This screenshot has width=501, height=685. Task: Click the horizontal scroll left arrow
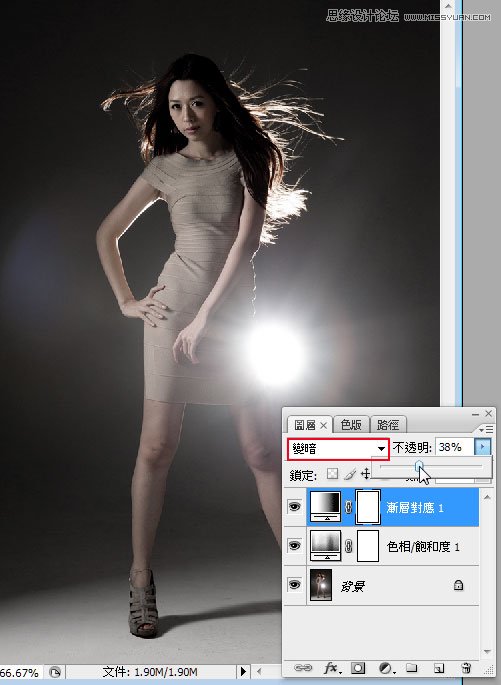pos(259,671)
